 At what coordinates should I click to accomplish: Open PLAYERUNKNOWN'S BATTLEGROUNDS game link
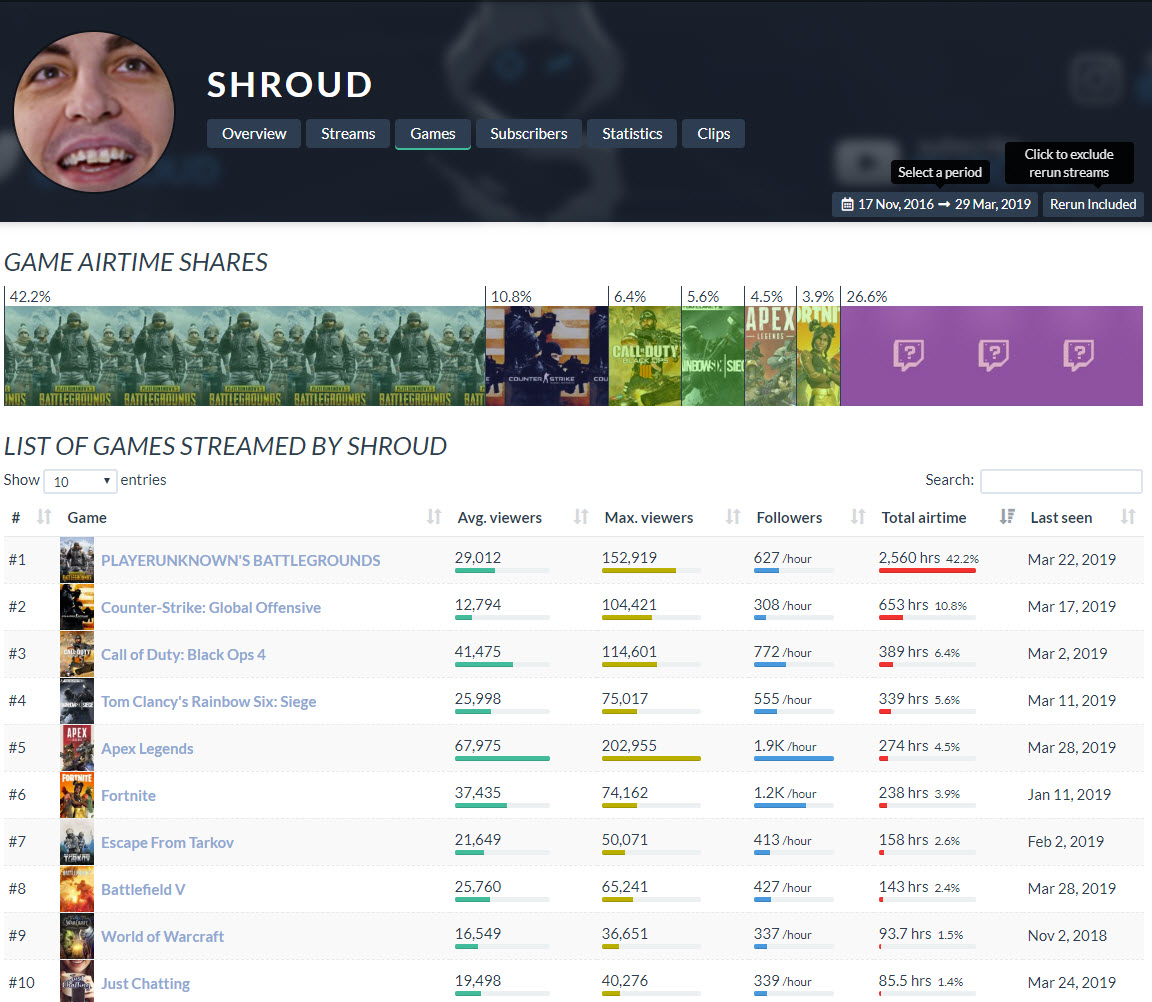(240, 561)
